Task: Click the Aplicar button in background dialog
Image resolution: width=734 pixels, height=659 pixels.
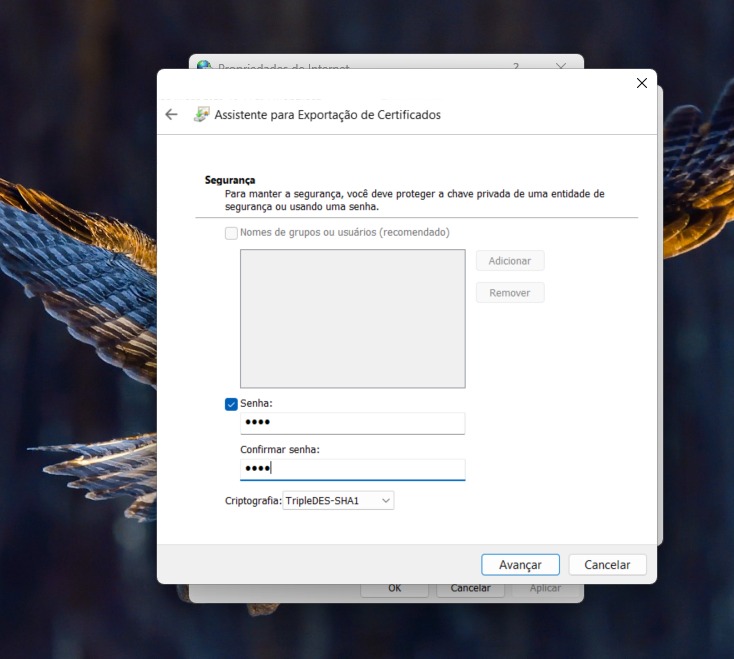Action: [545, 589]
